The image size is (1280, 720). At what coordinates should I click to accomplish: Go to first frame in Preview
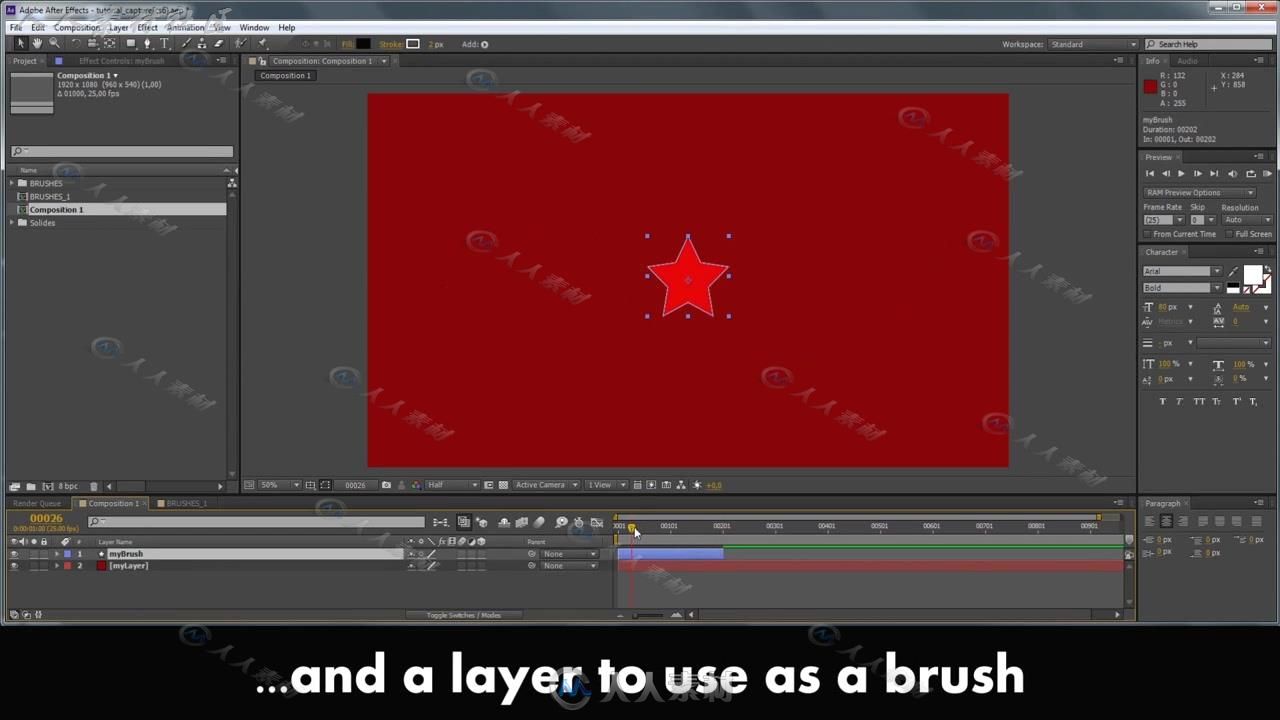coord(1150,173)
